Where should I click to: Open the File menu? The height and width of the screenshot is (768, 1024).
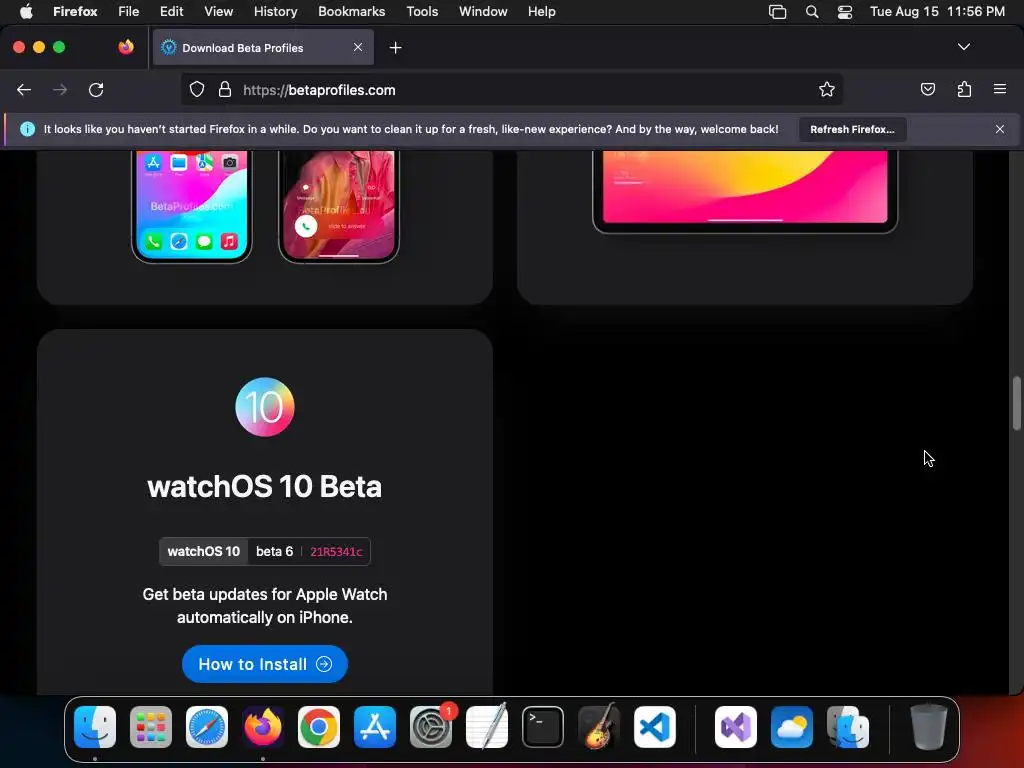129,12
